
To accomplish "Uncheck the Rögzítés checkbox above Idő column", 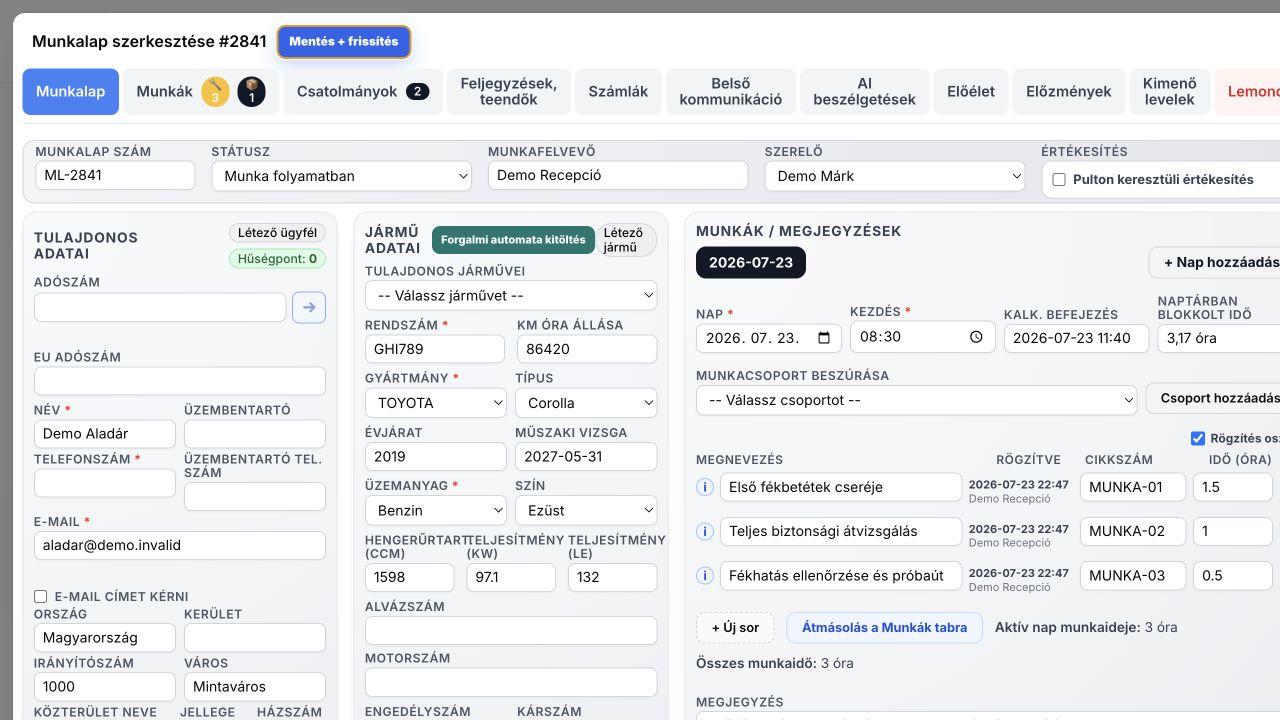I will pyautogui.click(x=1198, y=438).
